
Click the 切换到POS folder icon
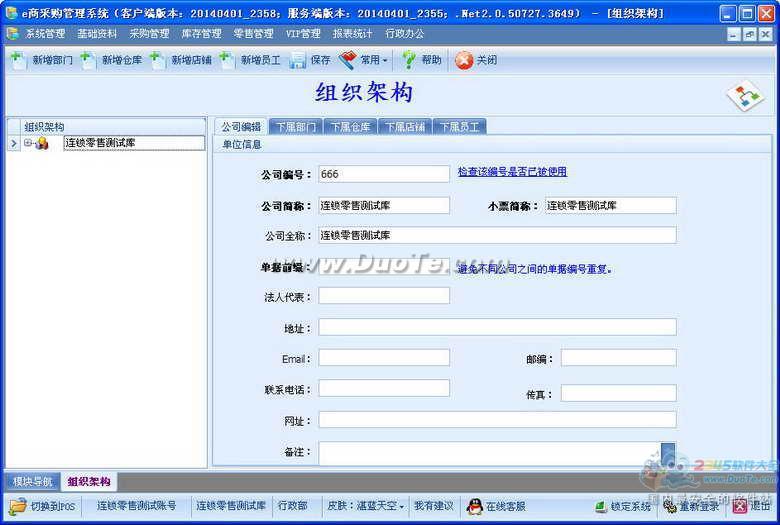pos(18,506)
